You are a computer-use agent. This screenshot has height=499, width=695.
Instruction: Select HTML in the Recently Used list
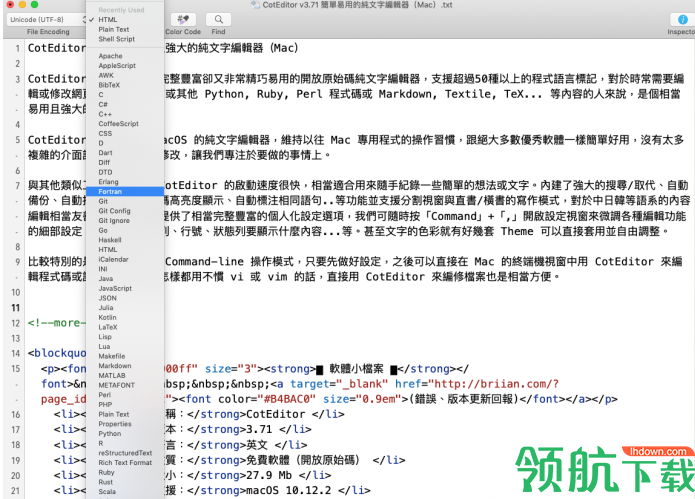(x=108, y=19)
